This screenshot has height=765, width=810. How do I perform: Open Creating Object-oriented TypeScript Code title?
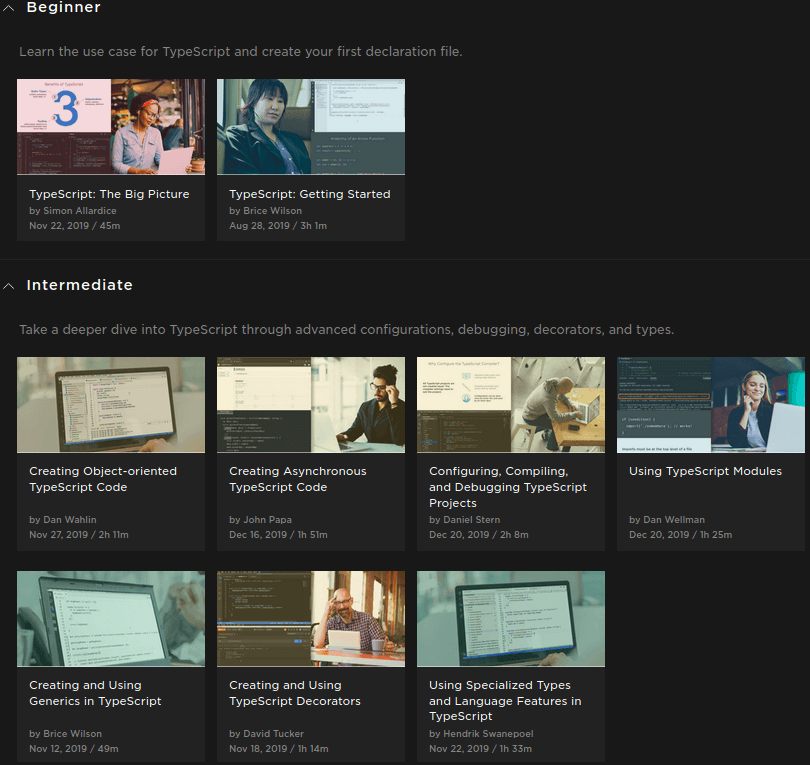click(103, 479)
